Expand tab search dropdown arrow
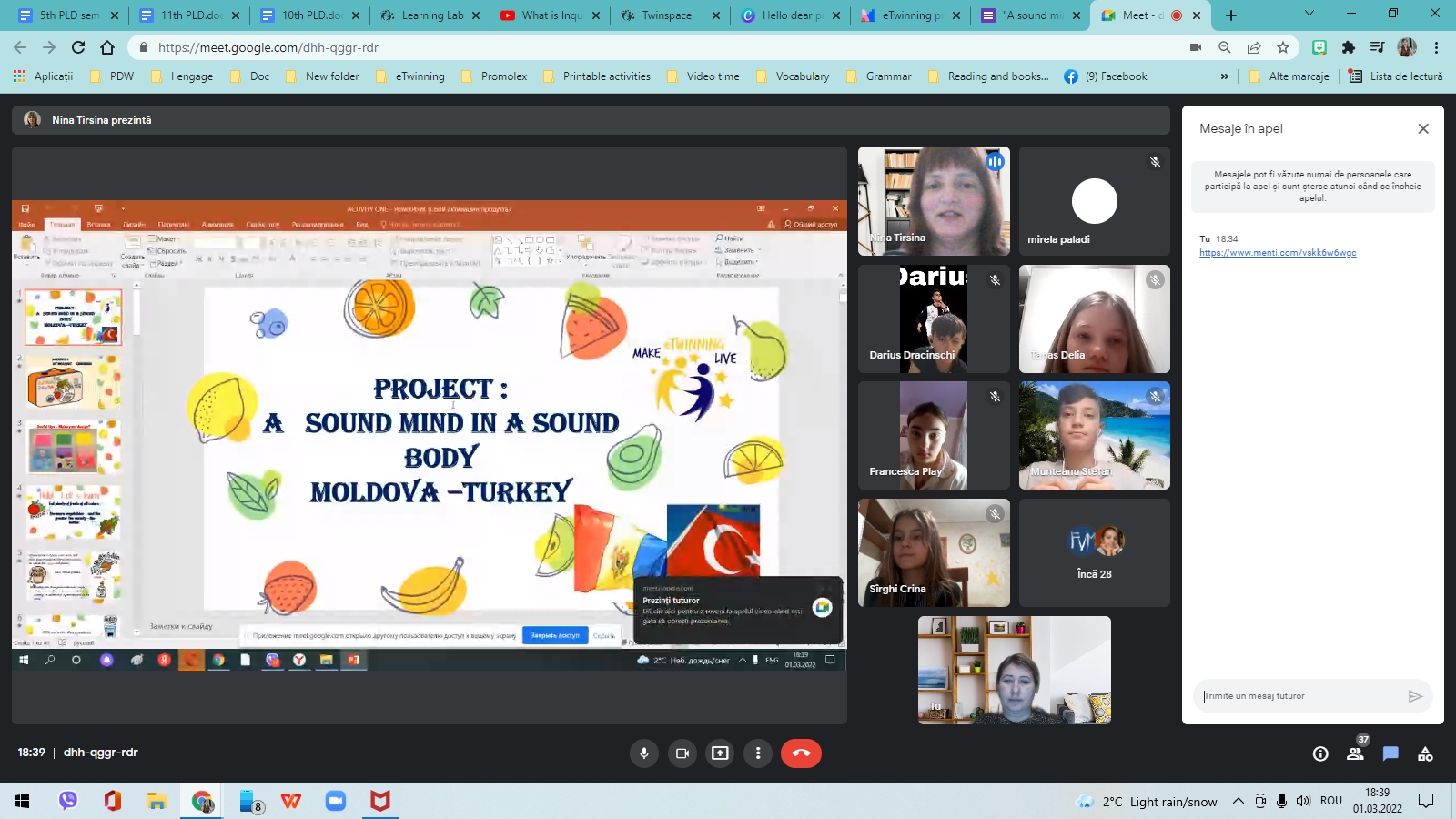 (x=1309, y=14)
